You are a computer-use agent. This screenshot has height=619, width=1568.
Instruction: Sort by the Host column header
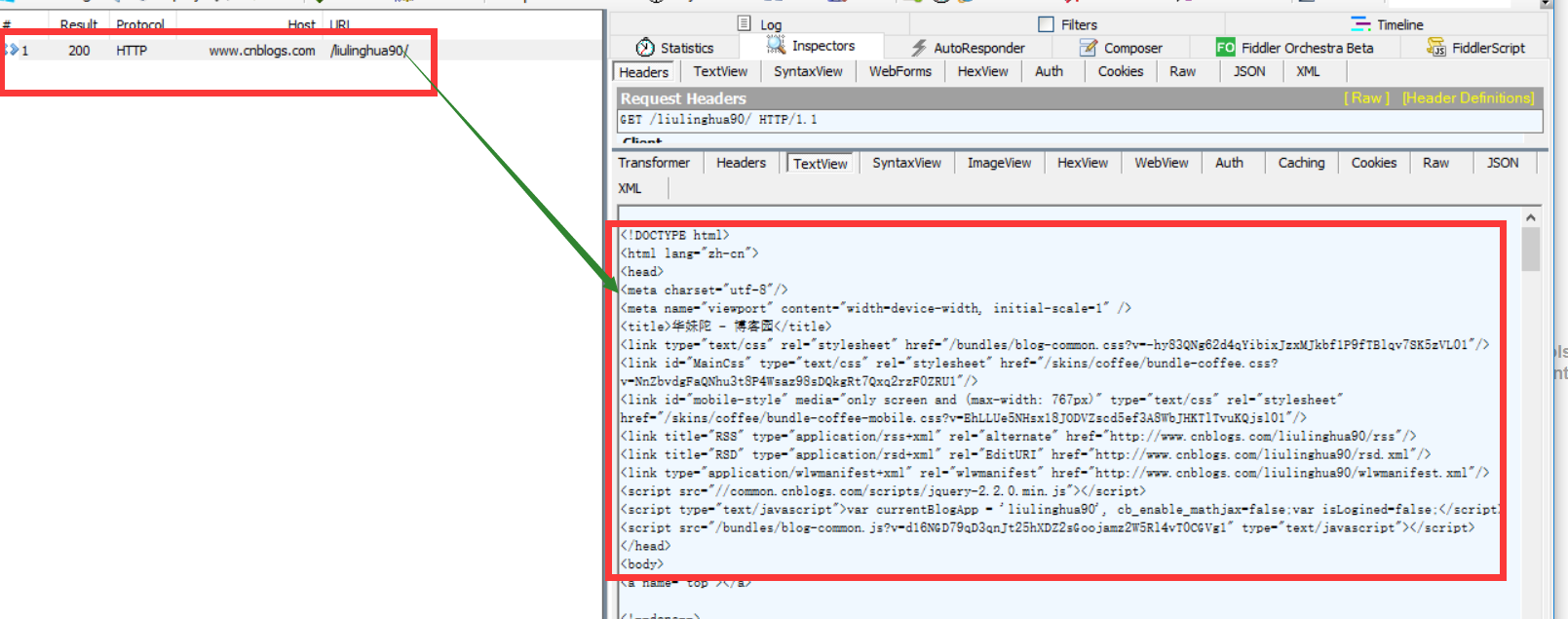pyautogui.click(x=301, y=23)
